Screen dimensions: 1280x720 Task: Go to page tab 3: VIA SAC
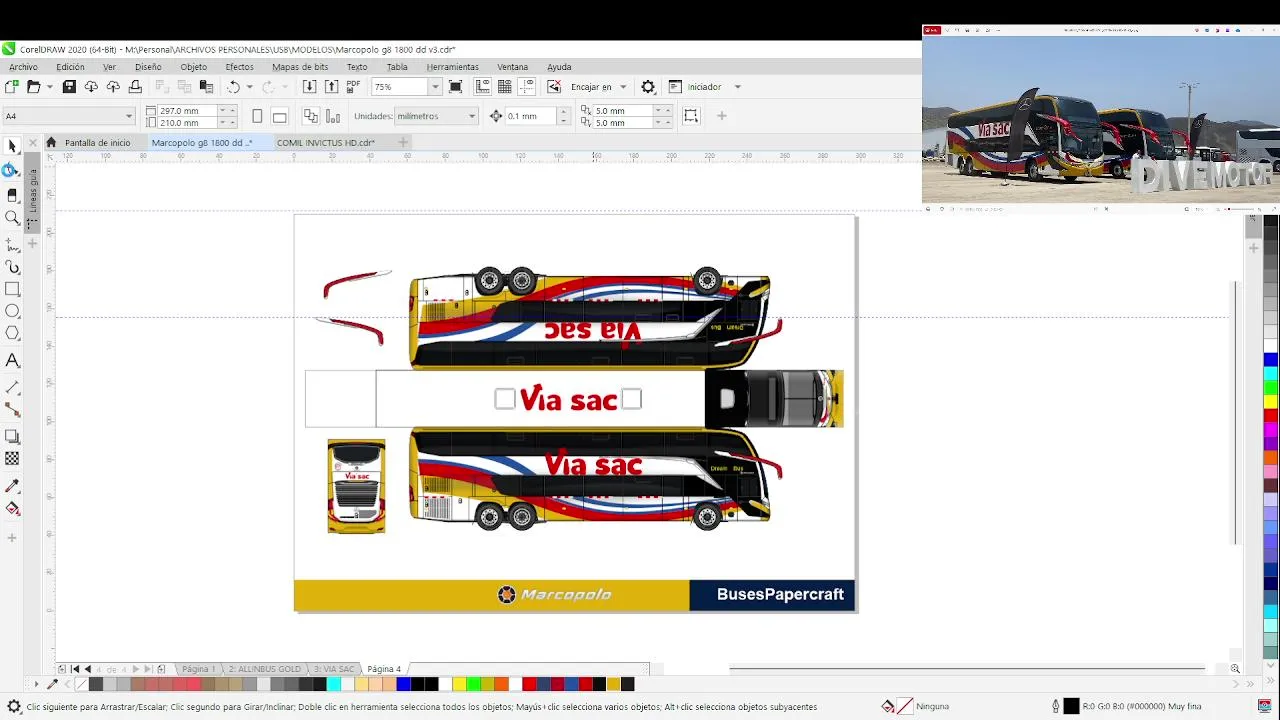334,669
